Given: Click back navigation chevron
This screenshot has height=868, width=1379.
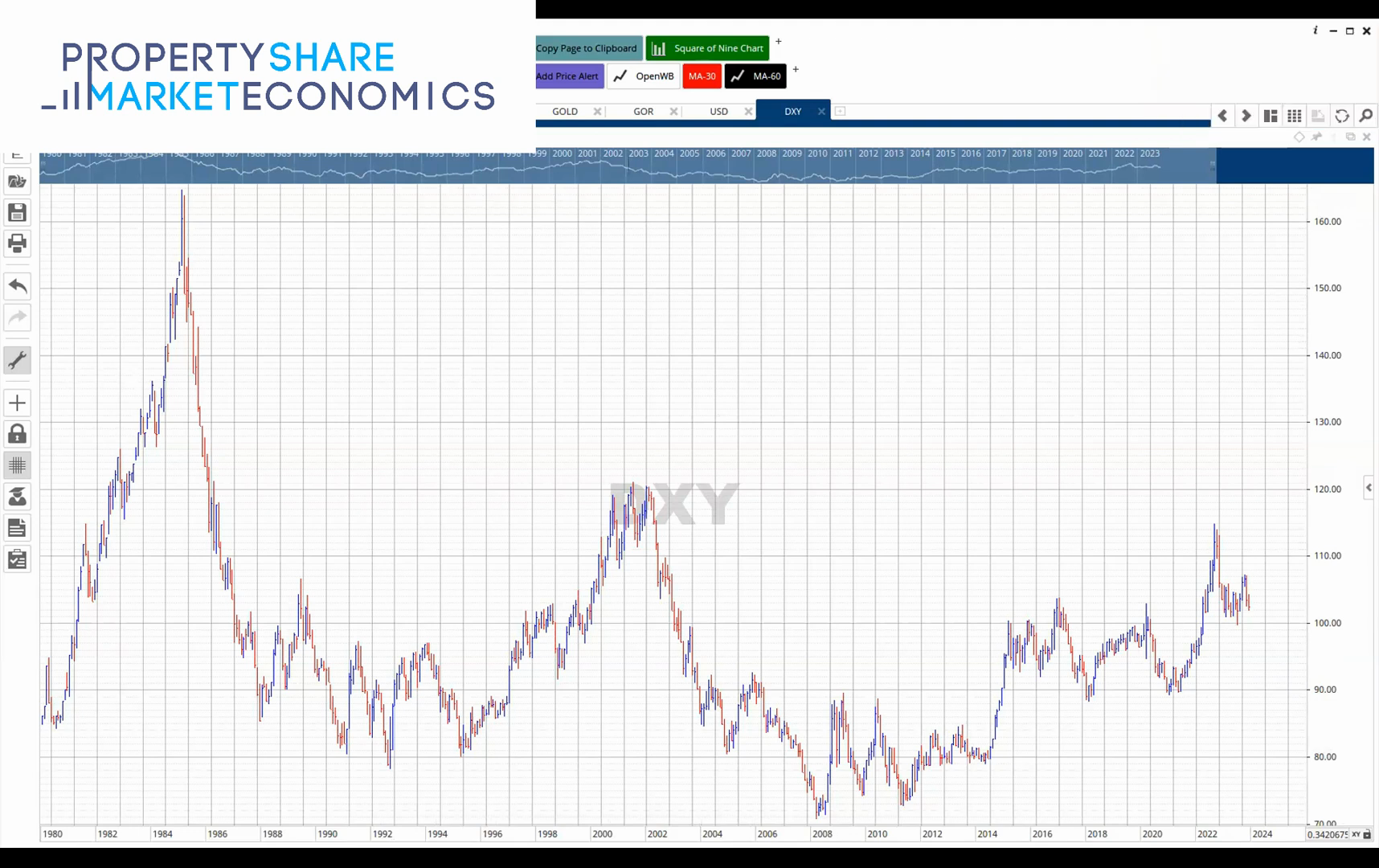Looking at the screenshot, I should [x=1222, y=116].
